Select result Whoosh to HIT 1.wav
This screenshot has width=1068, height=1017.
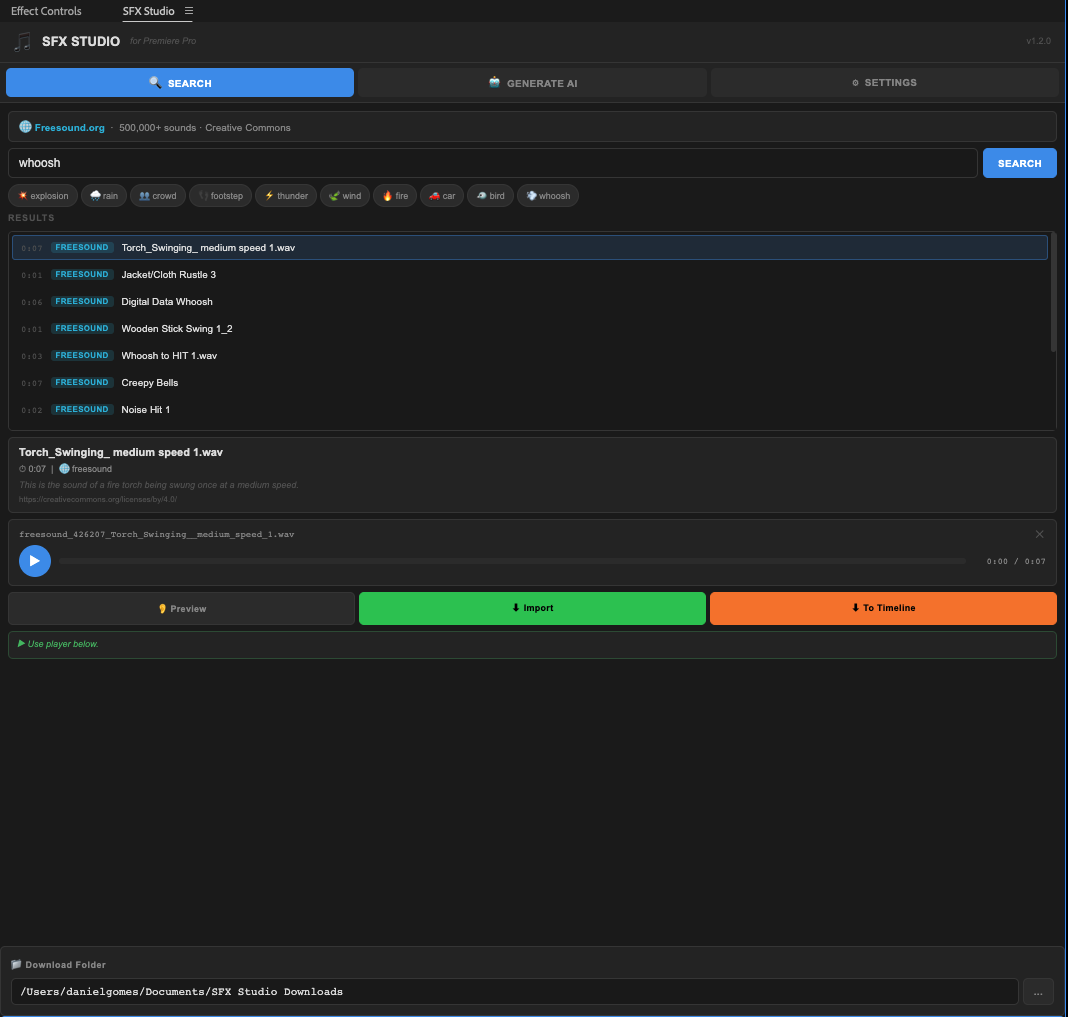point(529,356)
